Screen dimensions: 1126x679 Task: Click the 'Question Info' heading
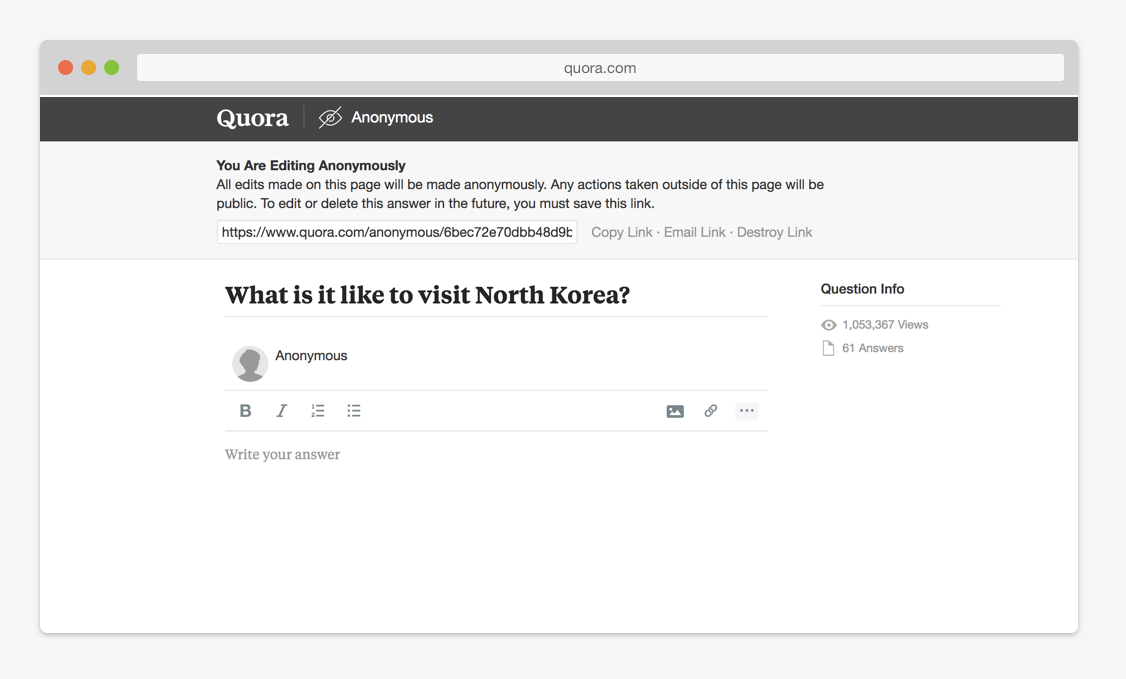(x=862, y=289)
